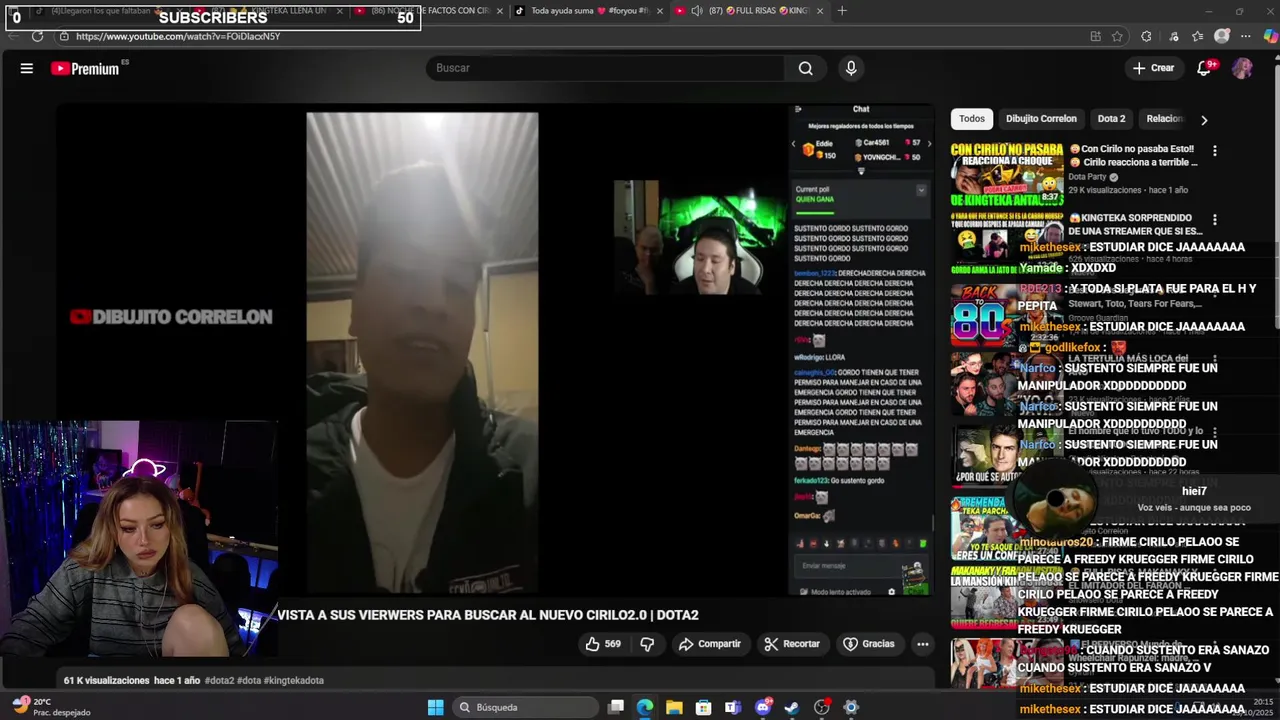Select the Dibujito Correlon filter chip
Viewport: 1280px width, 720px height.
(x=1041, y=118)
